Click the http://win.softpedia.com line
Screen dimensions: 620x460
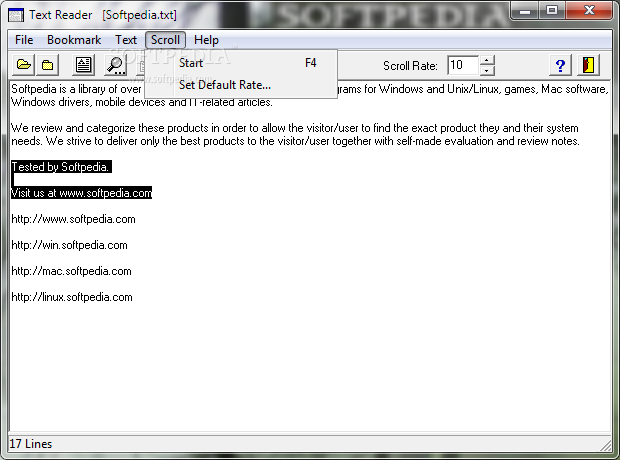point(69,245)
